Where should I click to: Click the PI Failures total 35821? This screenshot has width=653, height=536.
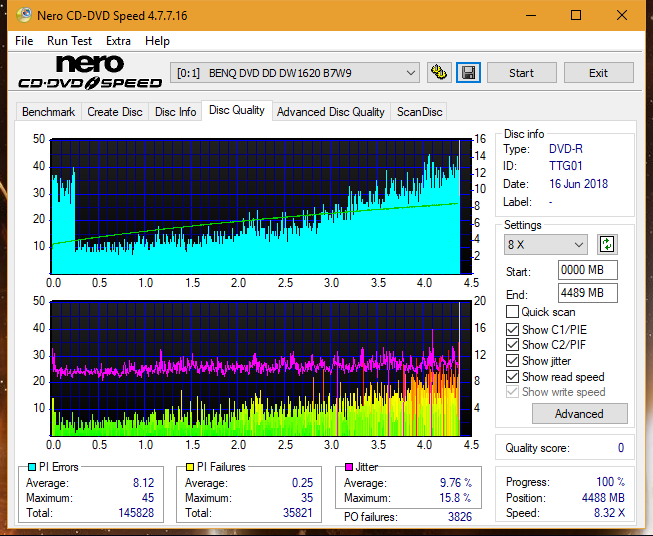(x=298, y=513)
